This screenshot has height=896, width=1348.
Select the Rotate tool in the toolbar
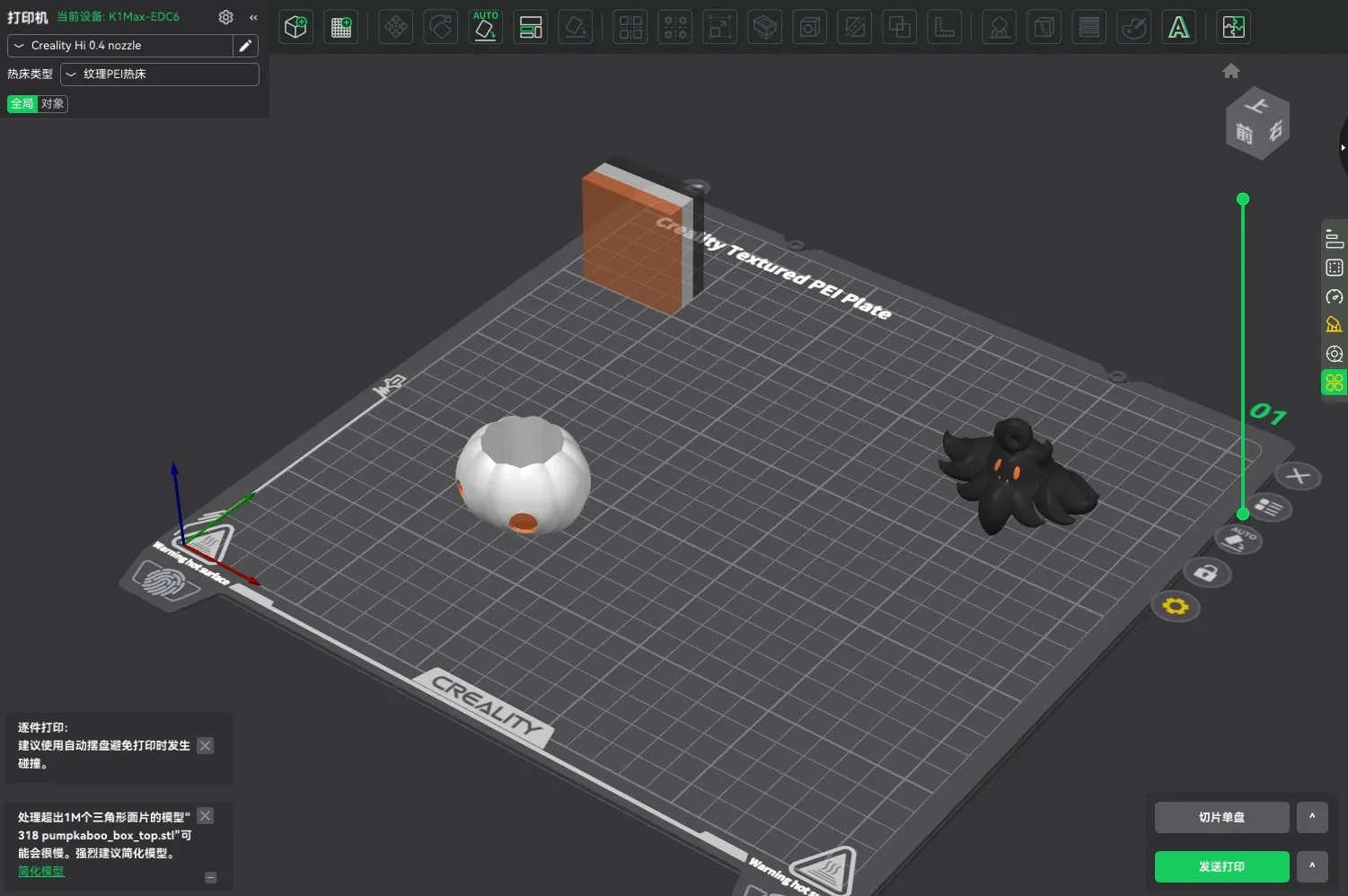440,27
